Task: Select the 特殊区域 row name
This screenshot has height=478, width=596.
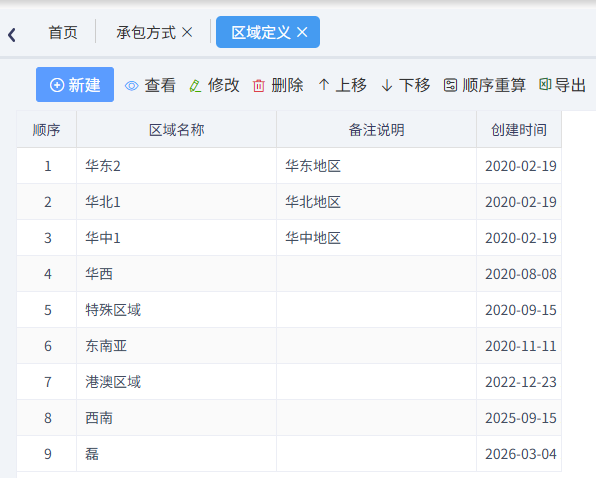Action: click(x=113, y=310)
